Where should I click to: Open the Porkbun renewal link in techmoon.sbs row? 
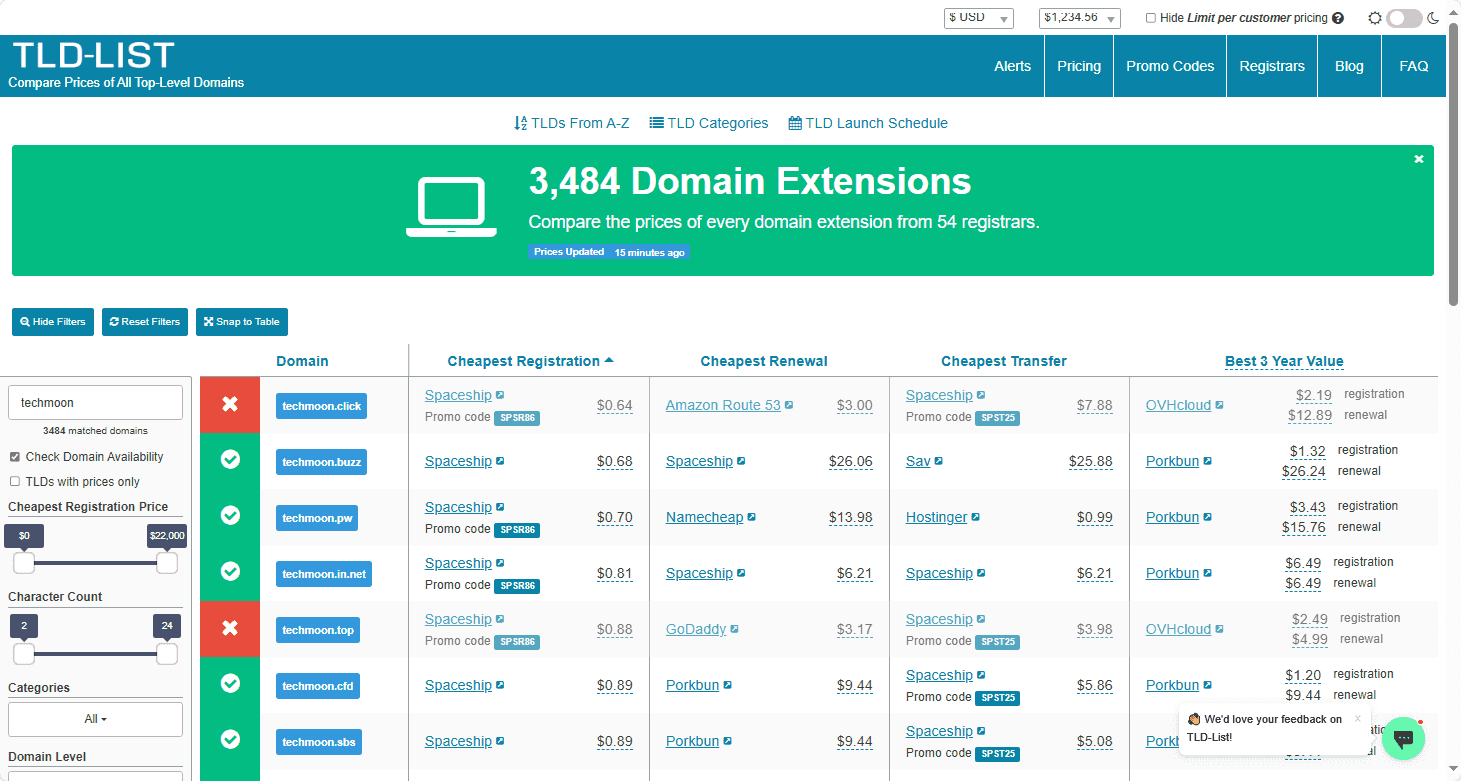pos(692,741)
